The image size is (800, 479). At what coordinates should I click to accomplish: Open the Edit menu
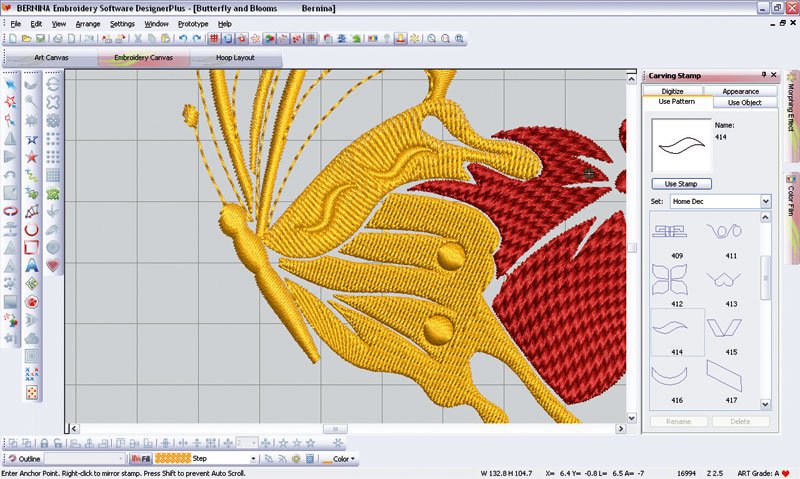pyautogui.click(x=36, y=24)
